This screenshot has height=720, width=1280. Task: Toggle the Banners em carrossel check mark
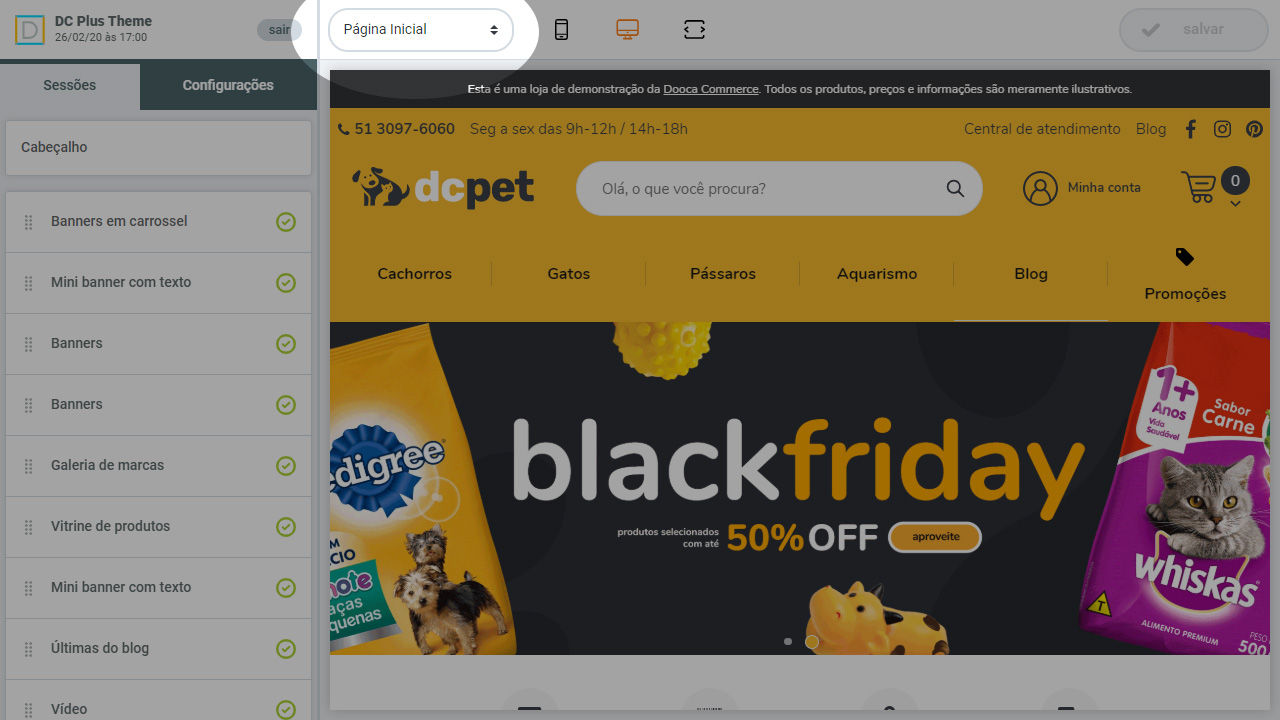tap(286, 222)
